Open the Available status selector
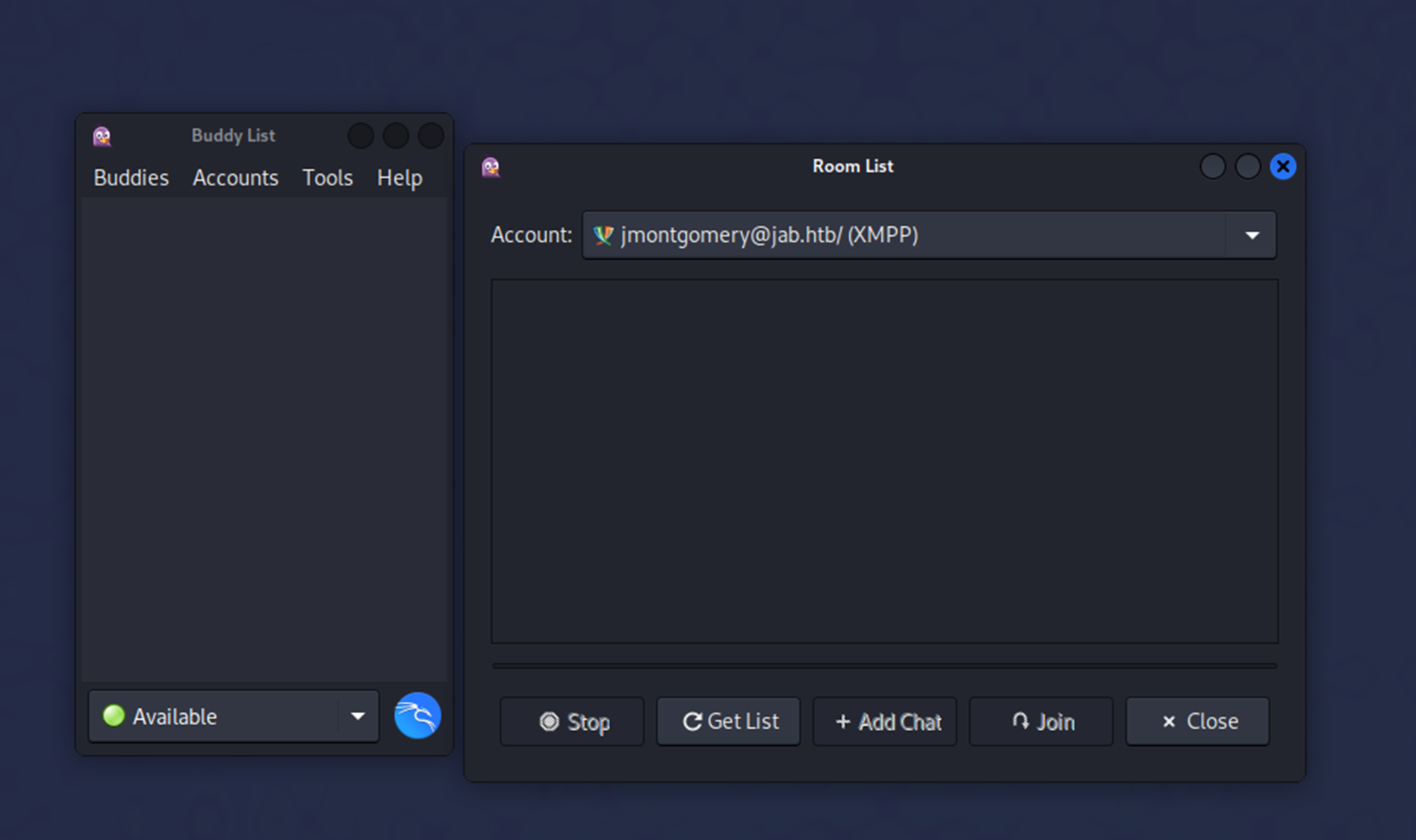The image size is (1416, 840). point(234,716)
